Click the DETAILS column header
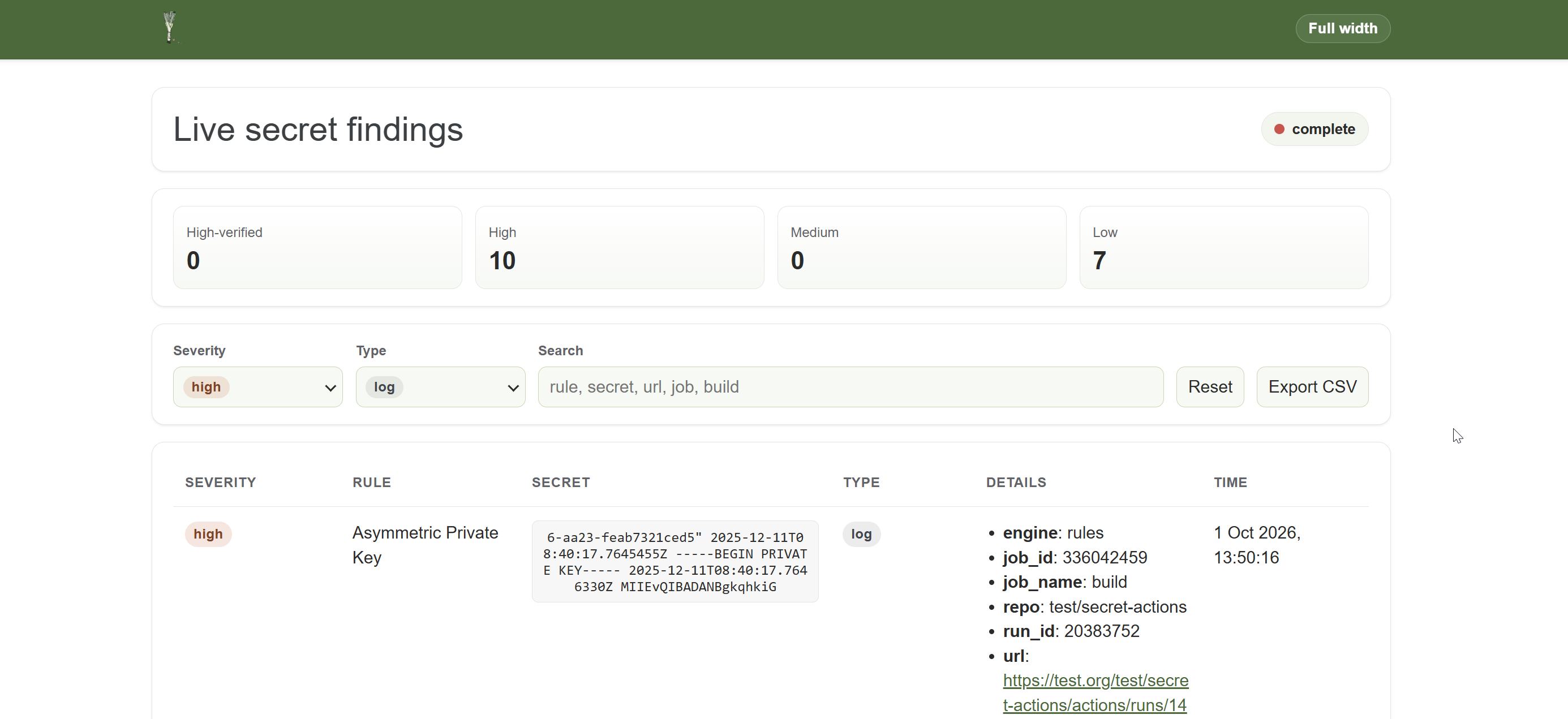The image size is (1568, 719). pyautogui.click(x=1016, y=483)
